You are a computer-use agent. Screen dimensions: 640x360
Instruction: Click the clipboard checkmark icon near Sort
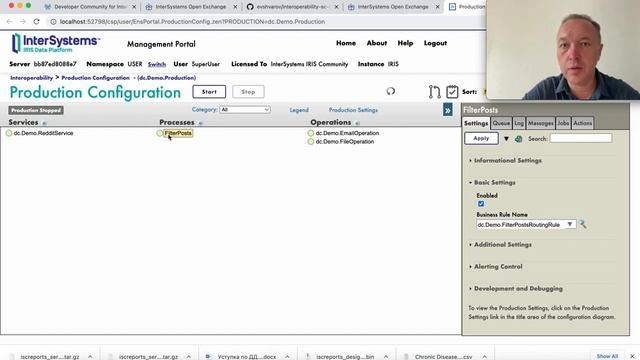[452, 92]
